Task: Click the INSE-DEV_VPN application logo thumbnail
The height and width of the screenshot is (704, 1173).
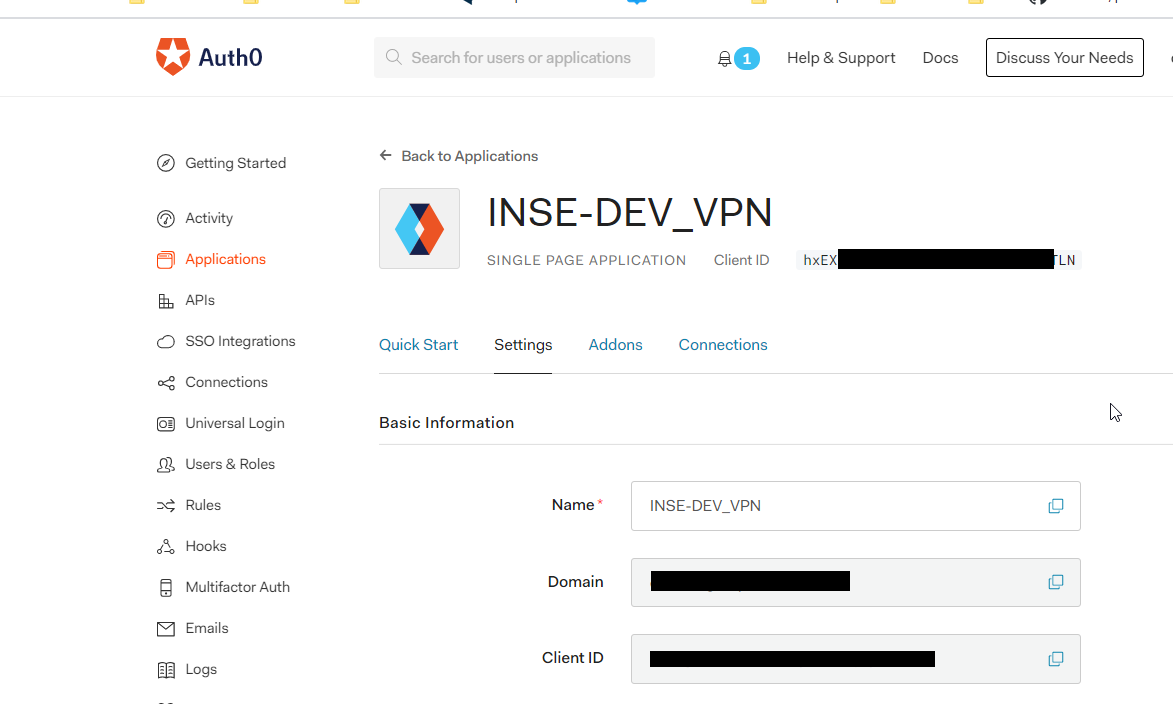Action: coord(419,229)
